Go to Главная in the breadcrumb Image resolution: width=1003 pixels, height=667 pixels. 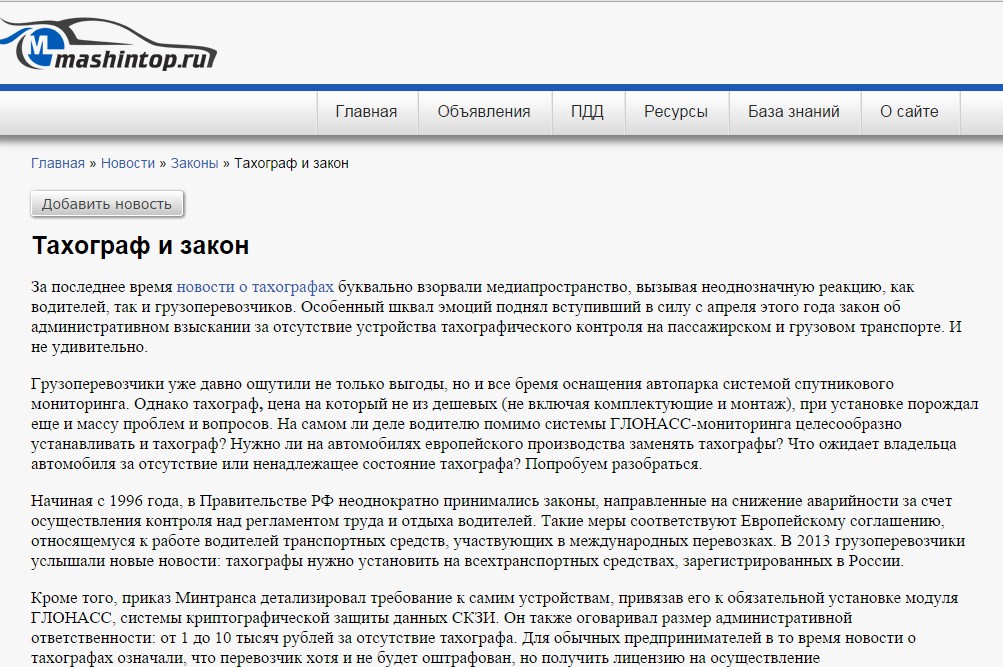point(58,163)
